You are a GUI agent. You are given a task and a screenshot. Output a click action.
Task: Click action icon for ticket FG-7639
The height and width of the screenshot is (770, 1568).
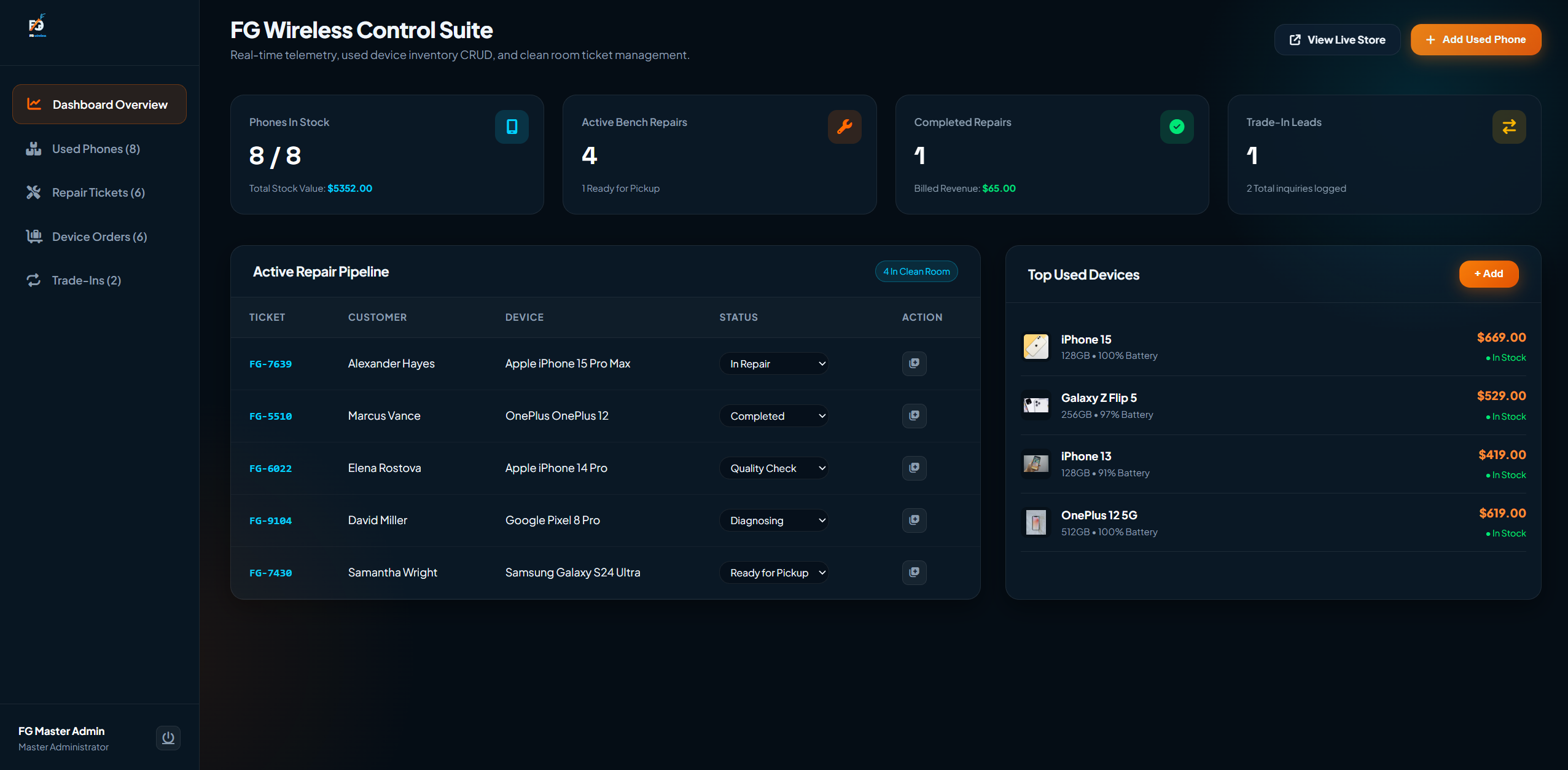pyautogui.click(x=914, y=363)
